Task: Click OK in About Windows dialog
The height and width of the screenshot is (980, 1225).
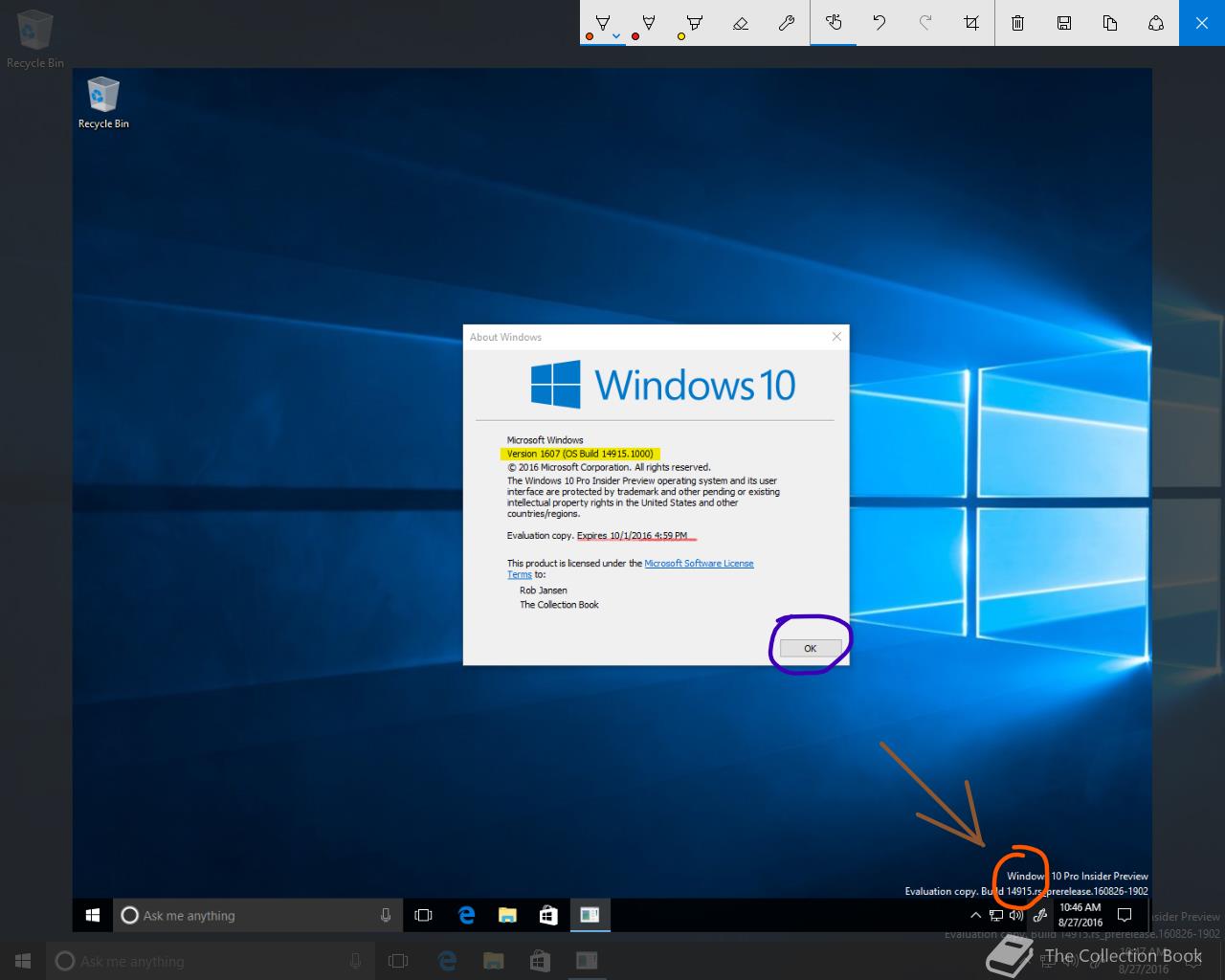Action: (x=810, y=648)
